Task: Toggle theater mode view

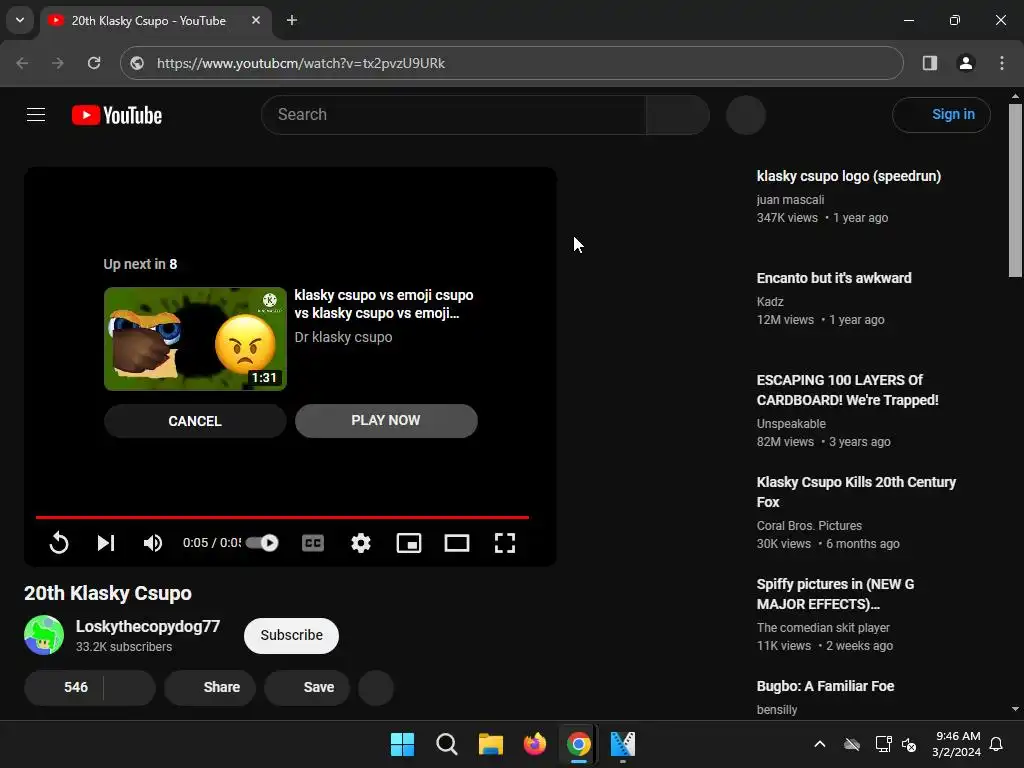Action: point(456,543)
